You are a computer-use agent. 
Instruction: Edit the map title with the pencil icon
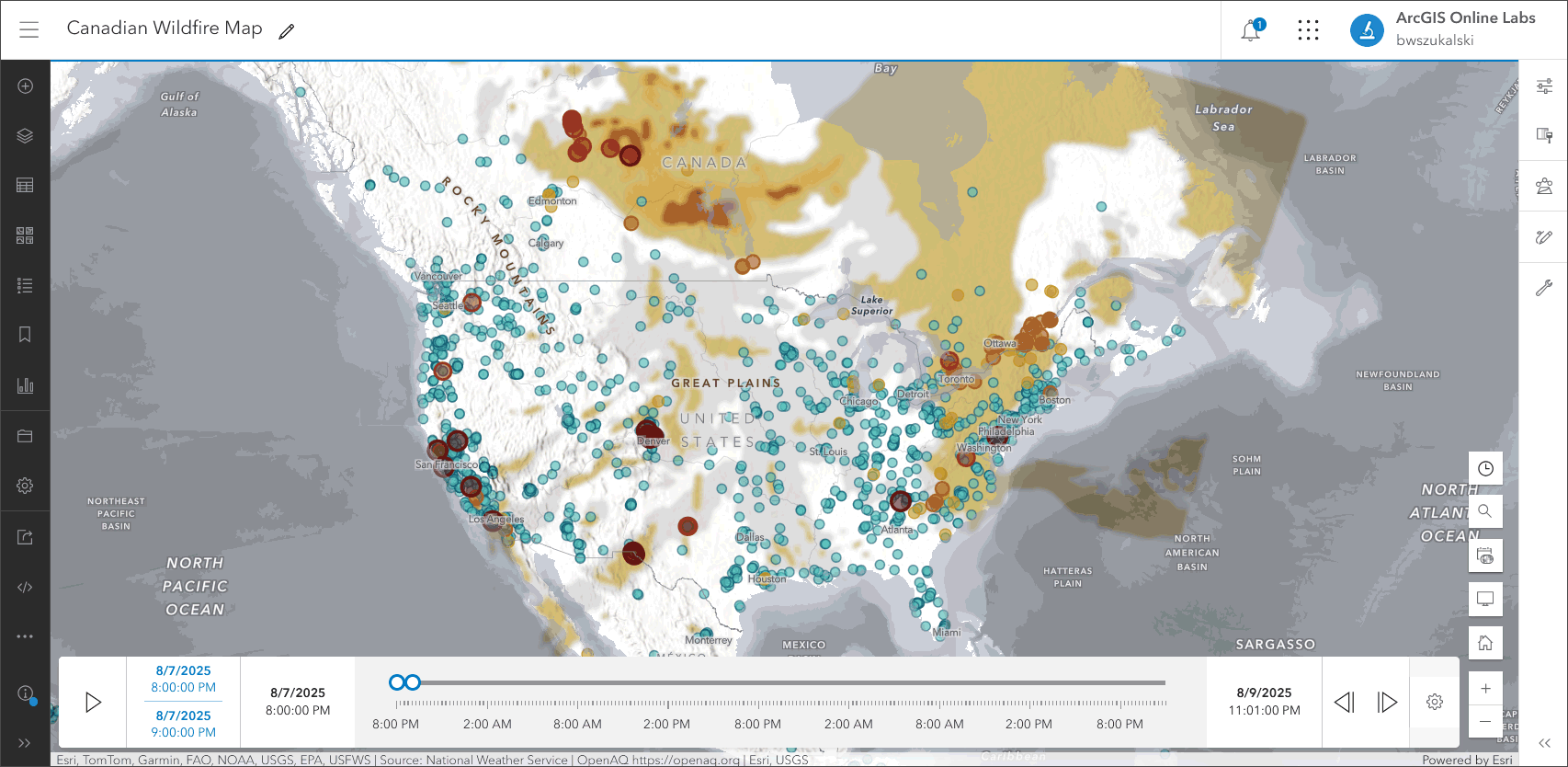287,31
